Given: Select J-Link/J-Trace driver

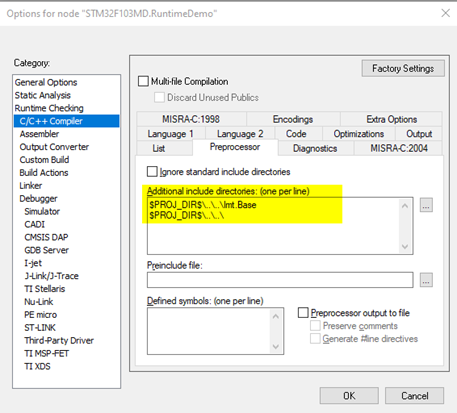Looking at the screenshot, I should [x=51, y=276].
